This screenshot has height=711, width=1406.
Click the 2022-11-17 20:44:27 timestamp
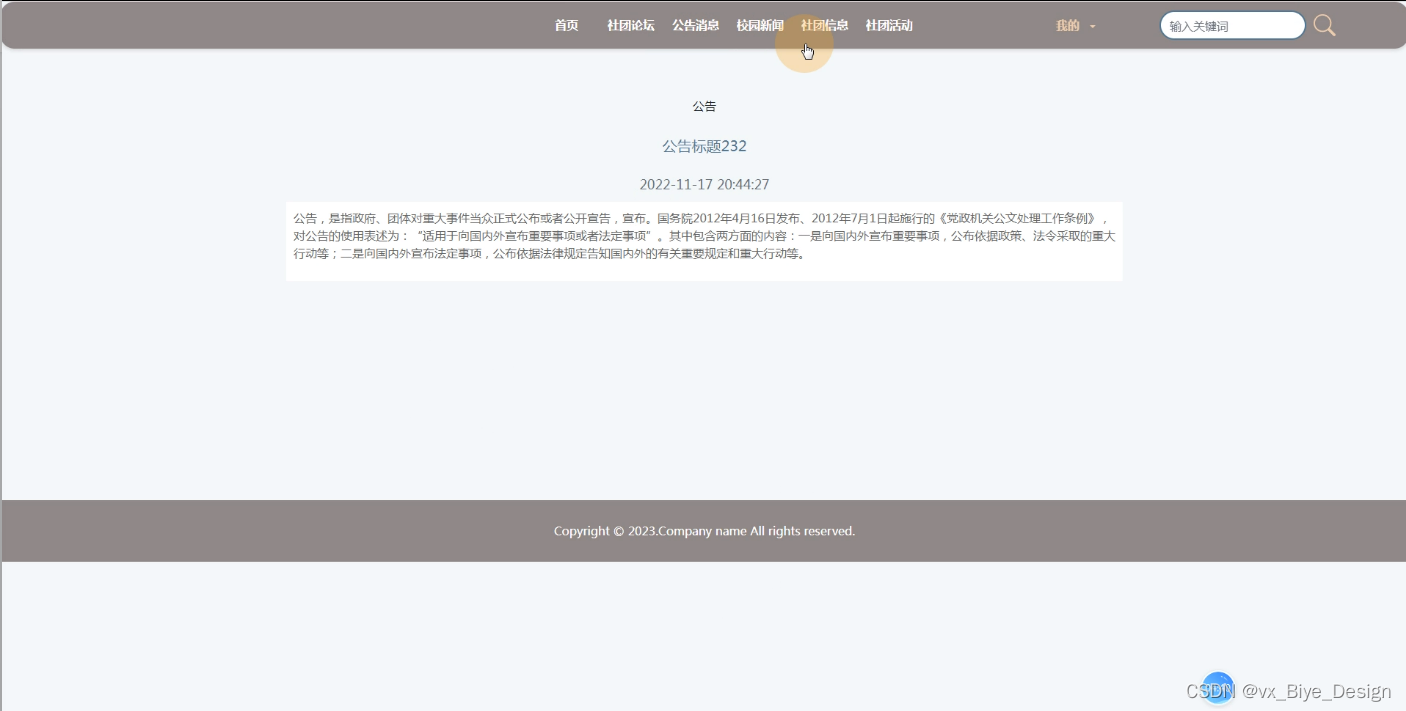(704, 185)
